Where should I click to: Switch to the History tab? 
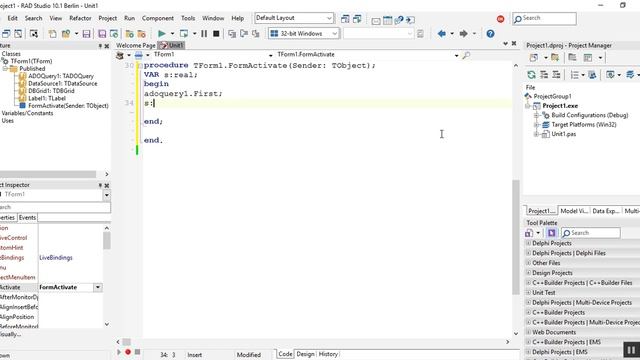click(x=328, y=354)
